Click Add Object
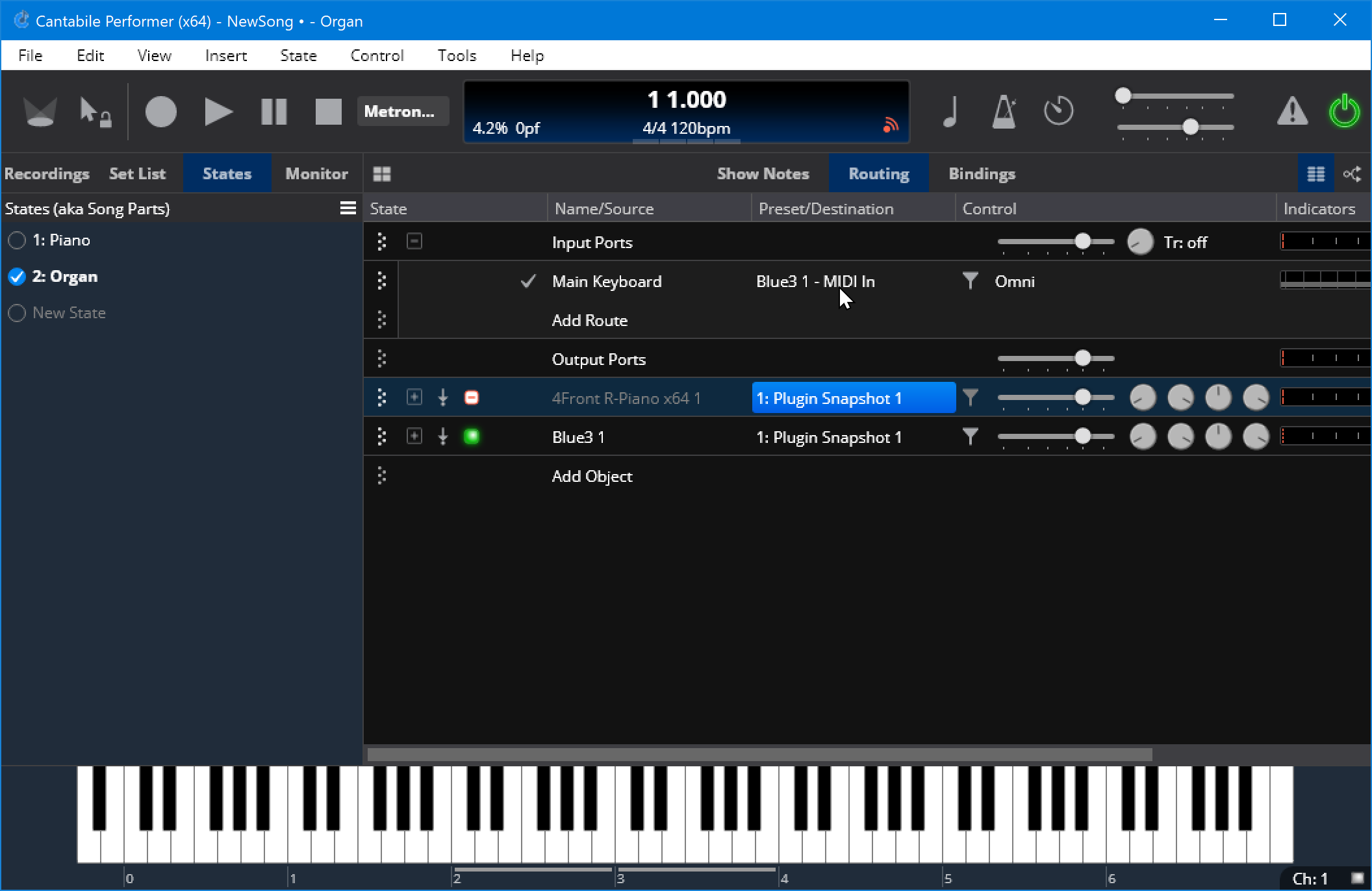Viewport: 1372px width, 891px height. coord(592,476)
